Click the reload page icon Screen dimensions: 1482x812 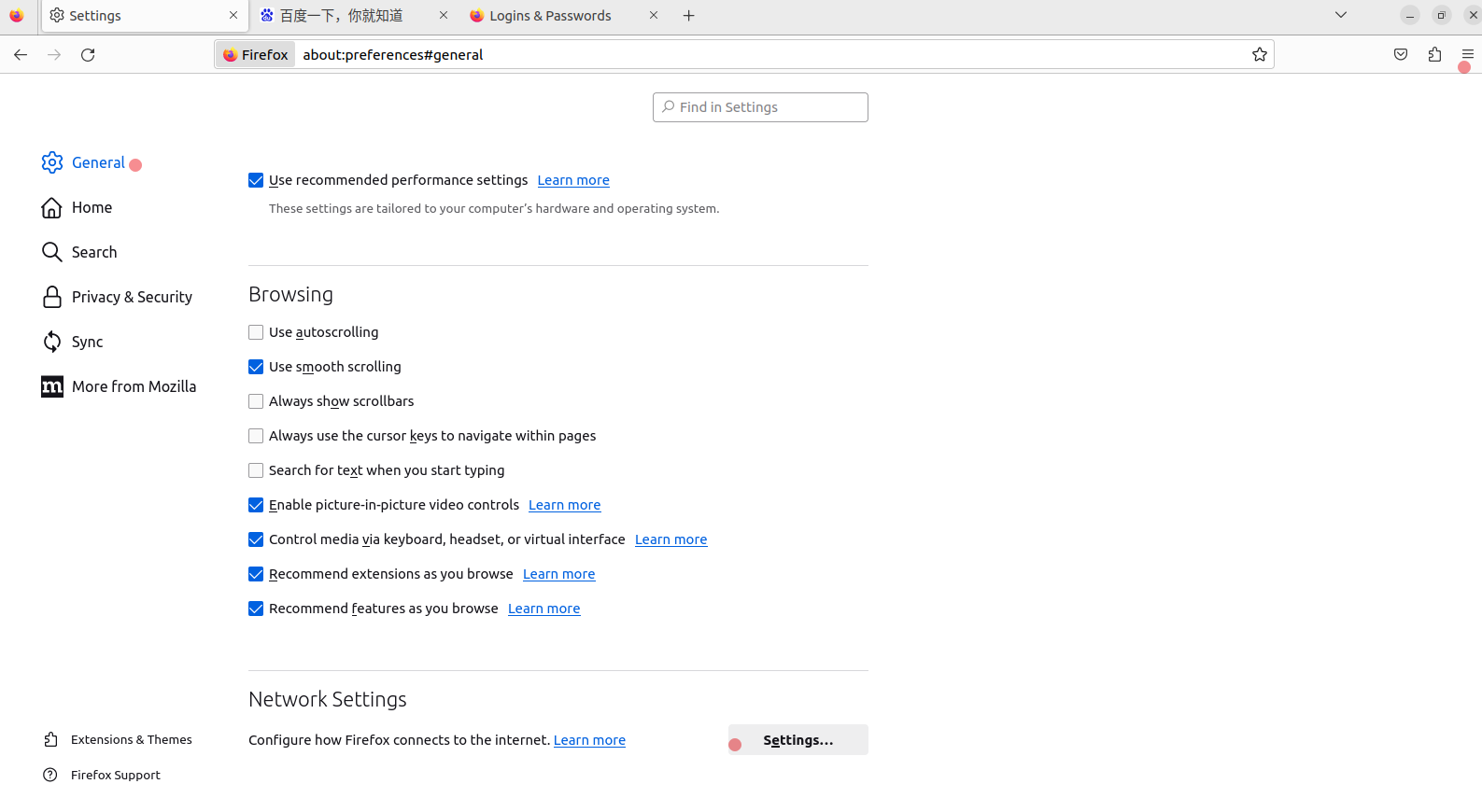click(88, 55)
